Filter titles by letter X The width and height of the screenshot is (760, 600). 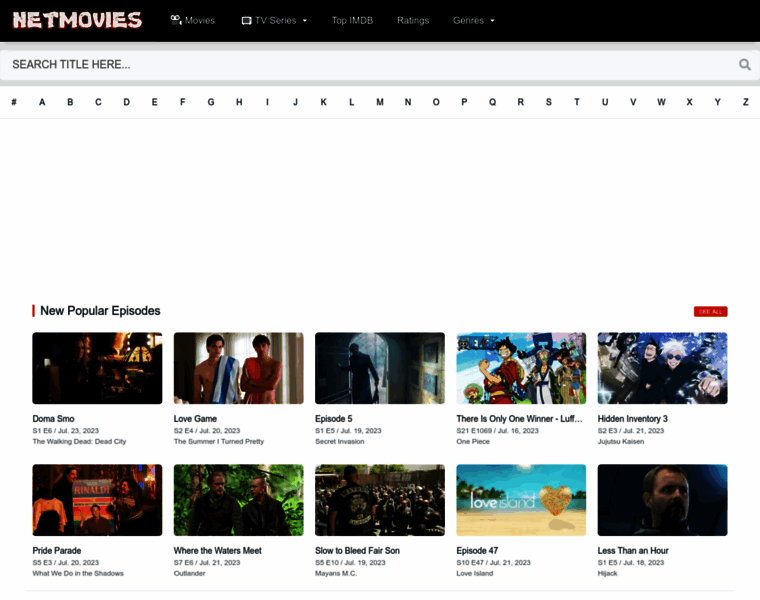(x=689, y=102)
